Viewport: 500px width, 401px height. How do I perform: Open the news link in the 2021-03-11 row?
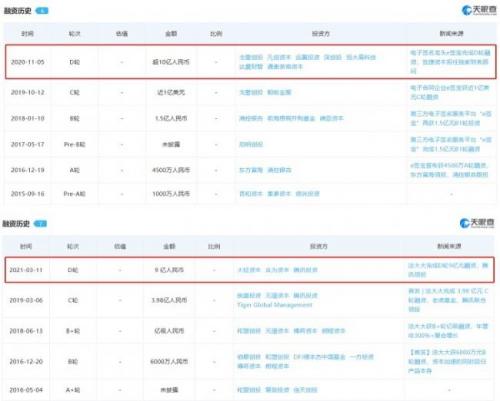pyautogui.click(x=448, y=270)
